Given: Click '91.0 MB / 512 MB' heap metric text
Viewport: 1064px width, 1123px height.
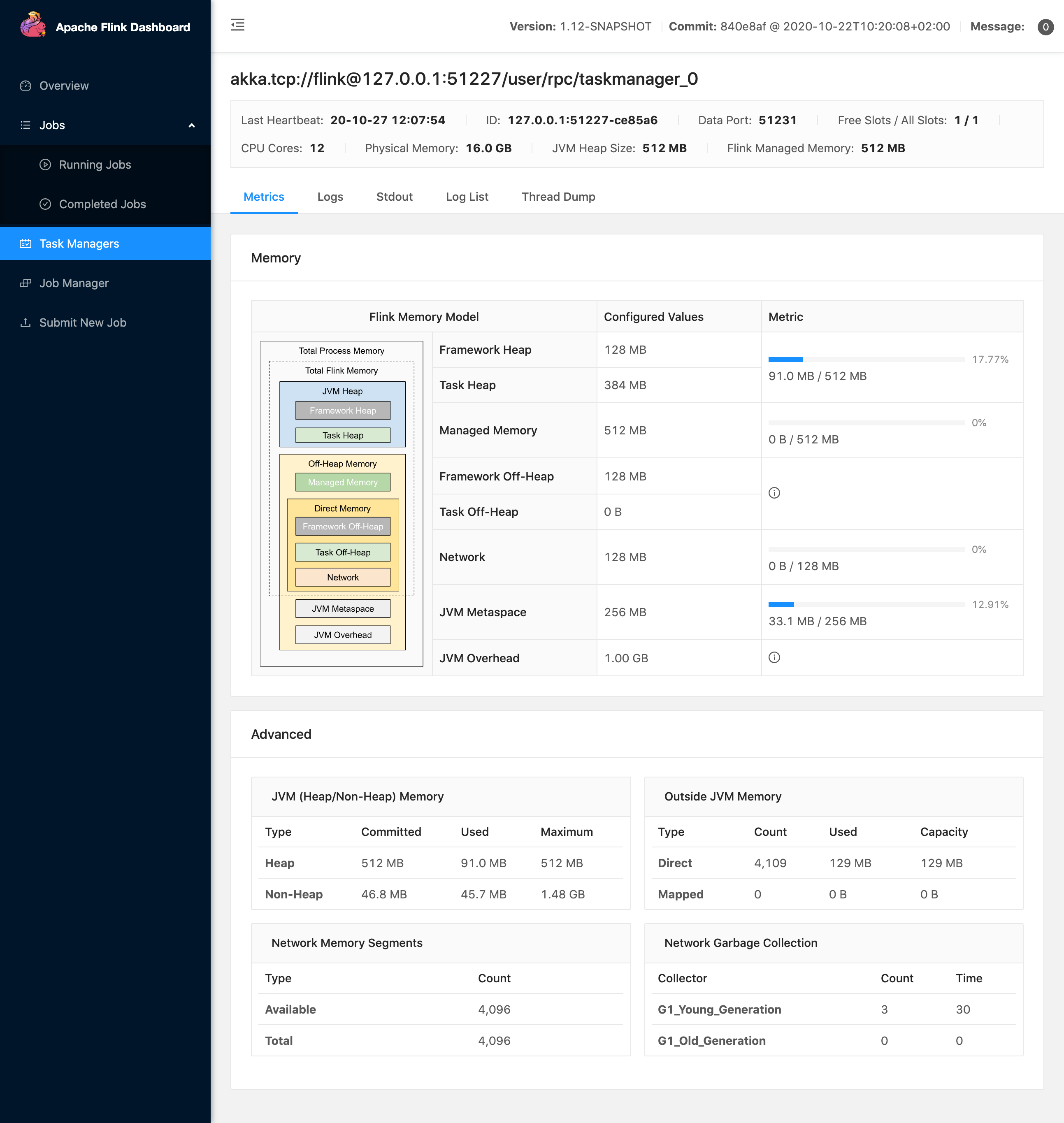Looking at the screenshot, I should tap(817, 376).
